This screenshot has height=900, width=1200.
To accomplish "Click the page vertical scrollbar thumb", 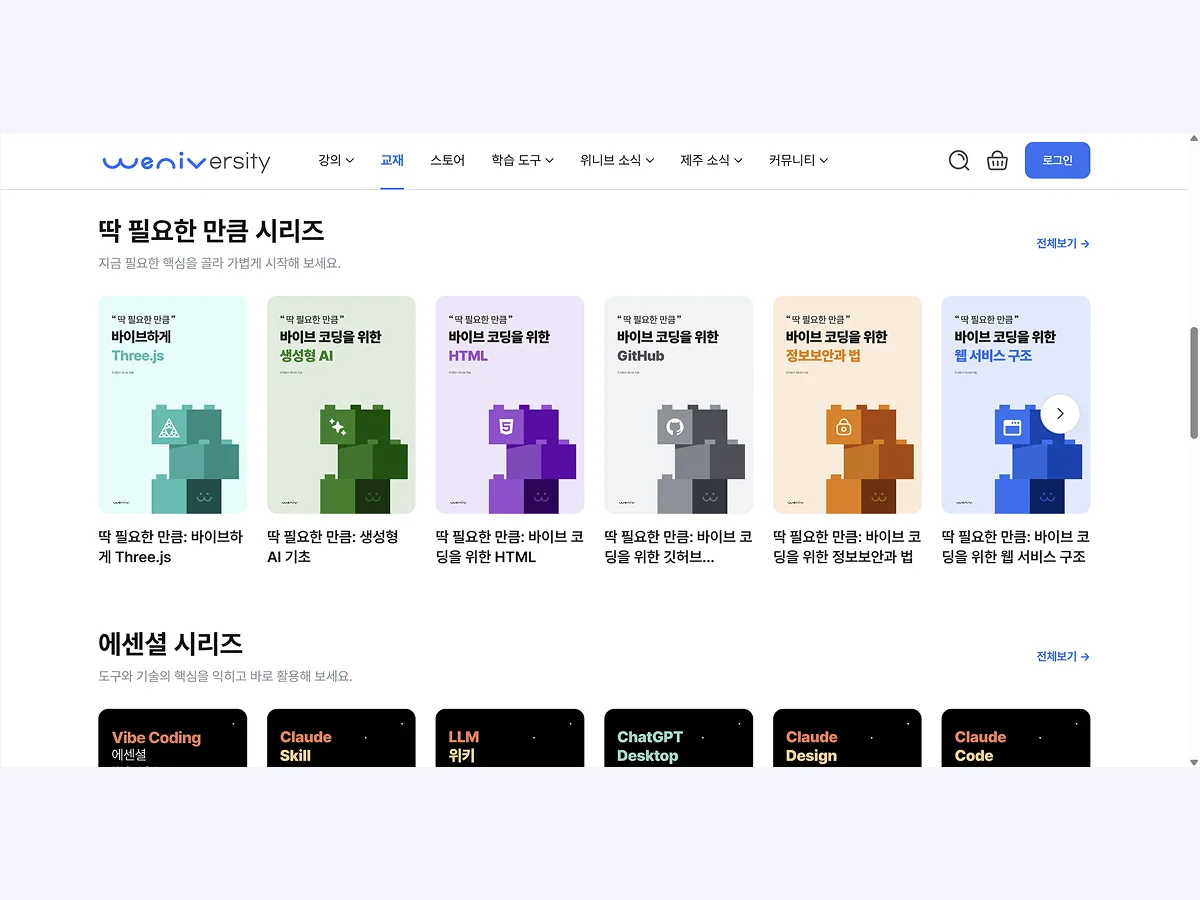I will tap(1193, 382).
